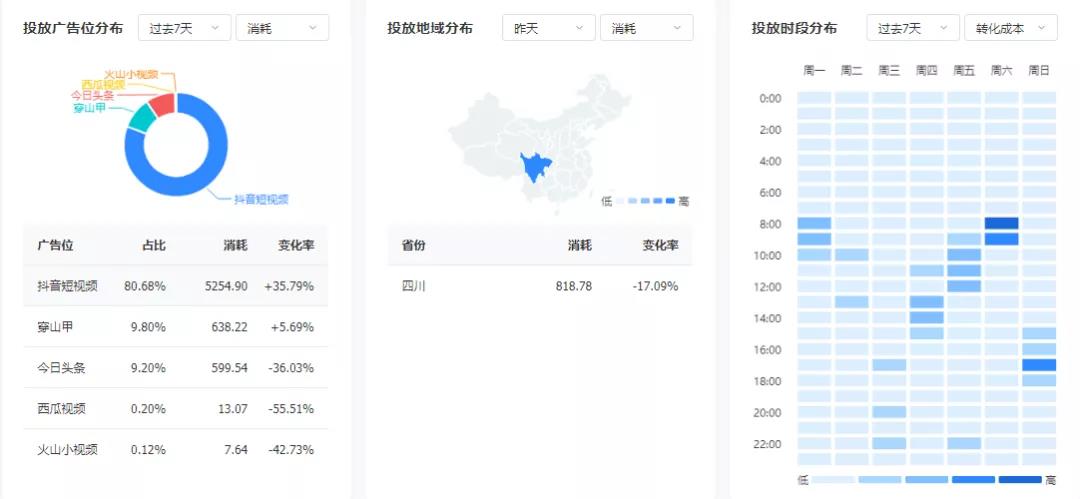Screen dimensions: 1080x499
Task: Click the 9.80% share value
Action: click(x=148, y=327)
